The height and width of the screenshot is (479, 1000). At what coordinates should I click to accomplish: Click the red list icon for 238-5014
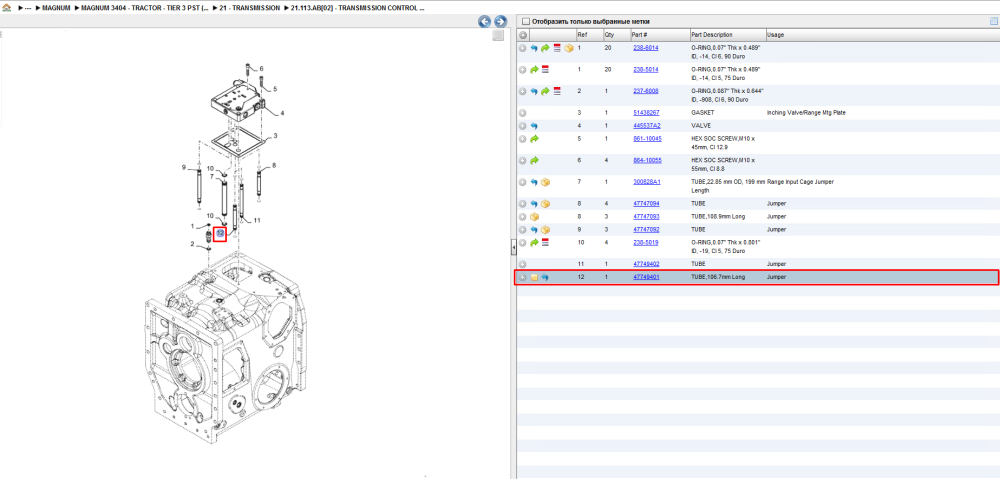tap(545, 70)
